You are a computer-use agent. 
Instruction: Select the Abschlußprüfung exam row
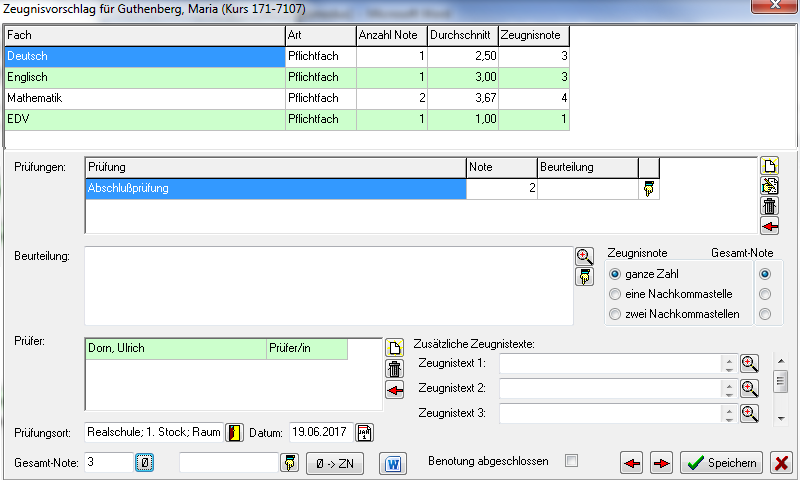pos(372,189)
